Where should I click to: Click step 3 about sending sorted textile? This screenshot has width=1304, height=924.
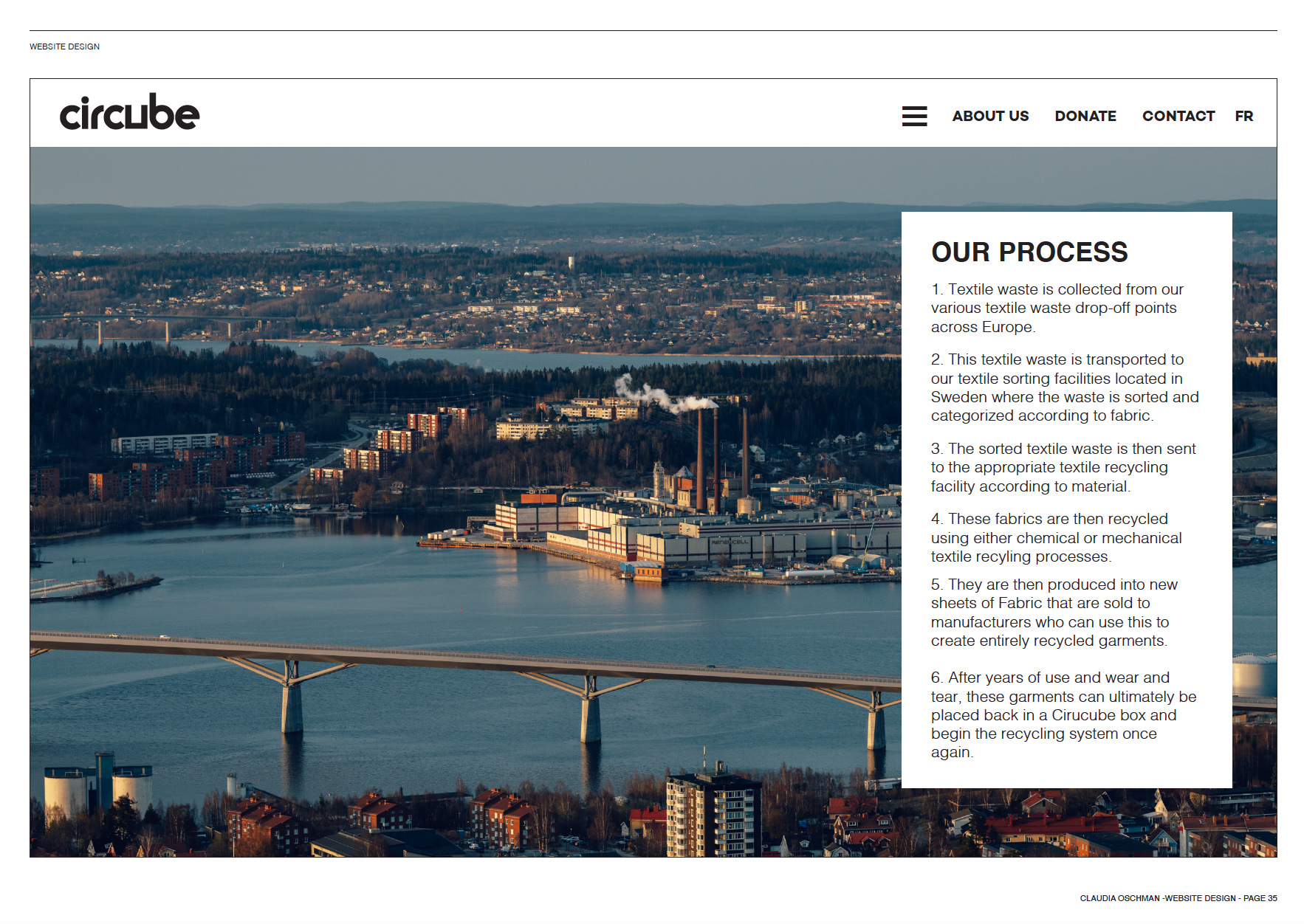point(1063,467)
